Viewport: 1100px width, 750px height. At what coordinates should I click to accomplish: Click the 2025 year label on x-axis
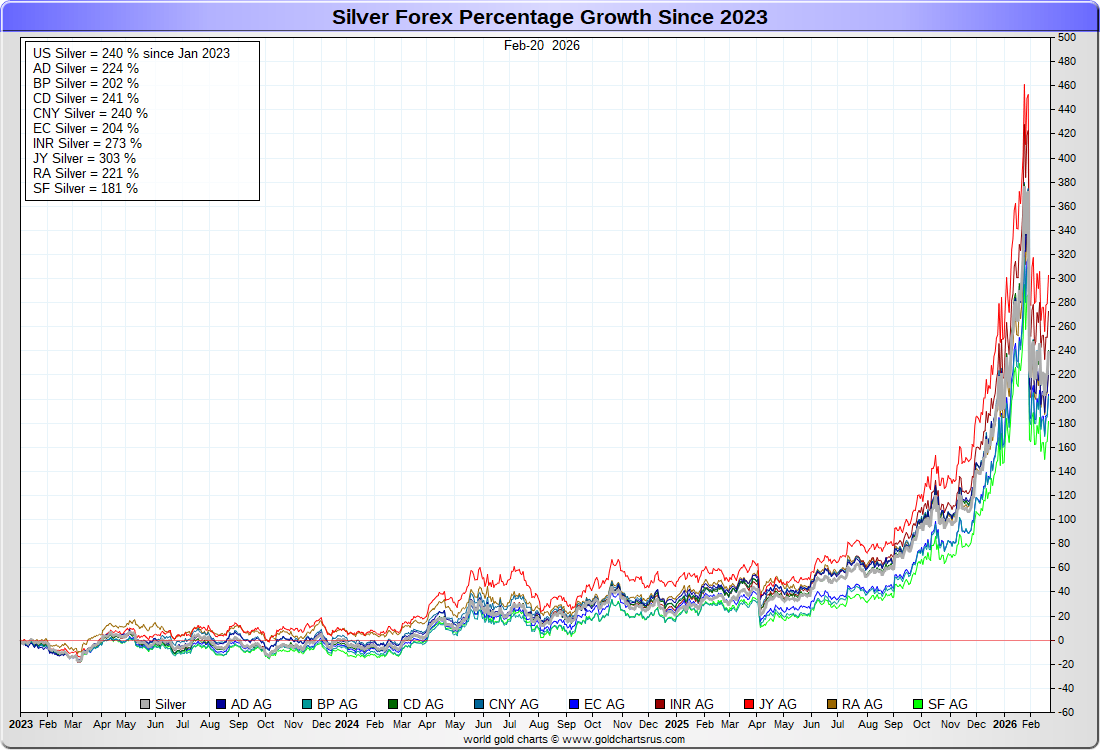(x=677, y=723)
